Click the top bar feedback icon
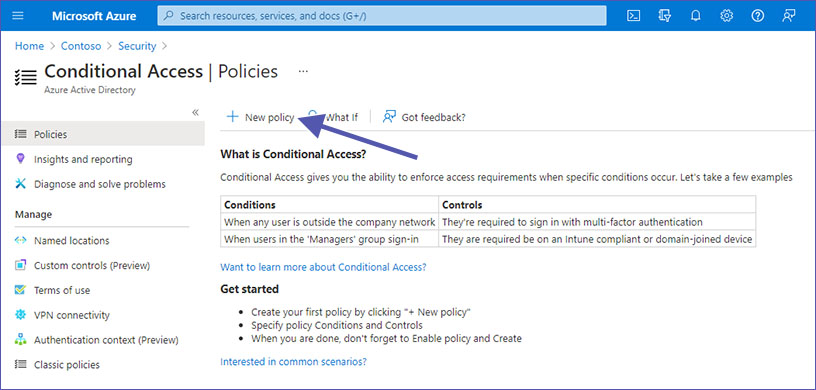The height and width of the screenshot is (390, 816). [x=788, y=16]
